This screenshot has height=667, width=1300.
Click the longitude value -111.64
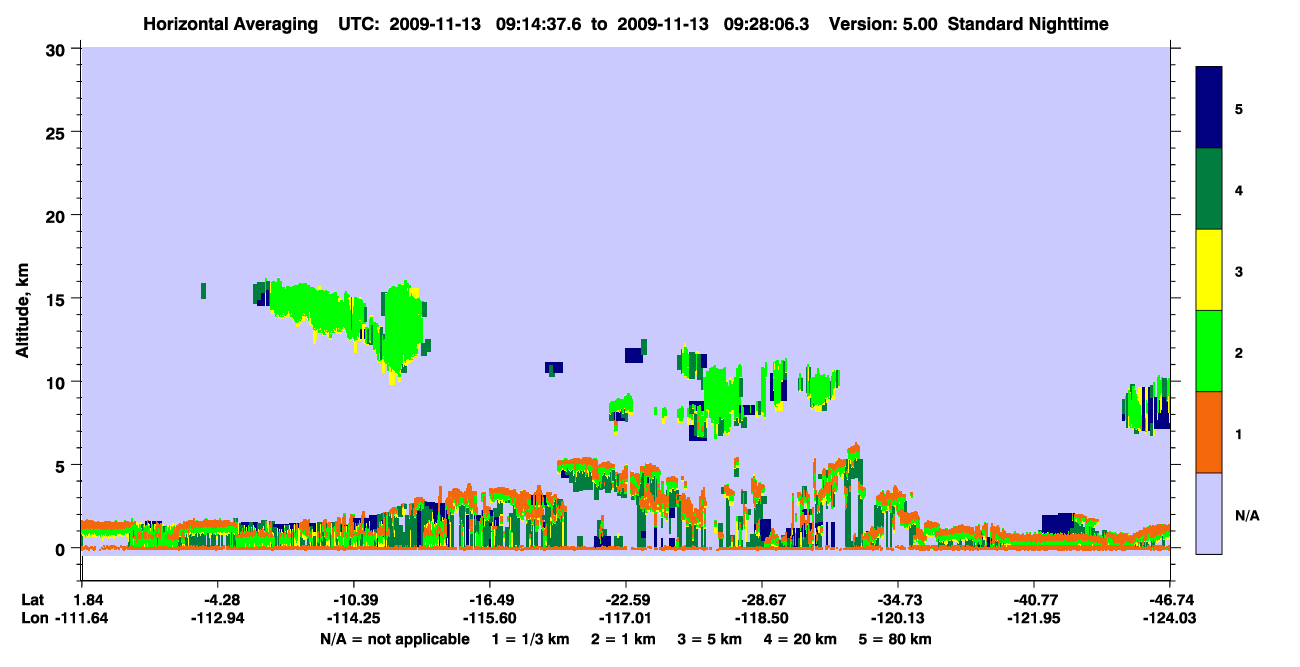[82, 618]
